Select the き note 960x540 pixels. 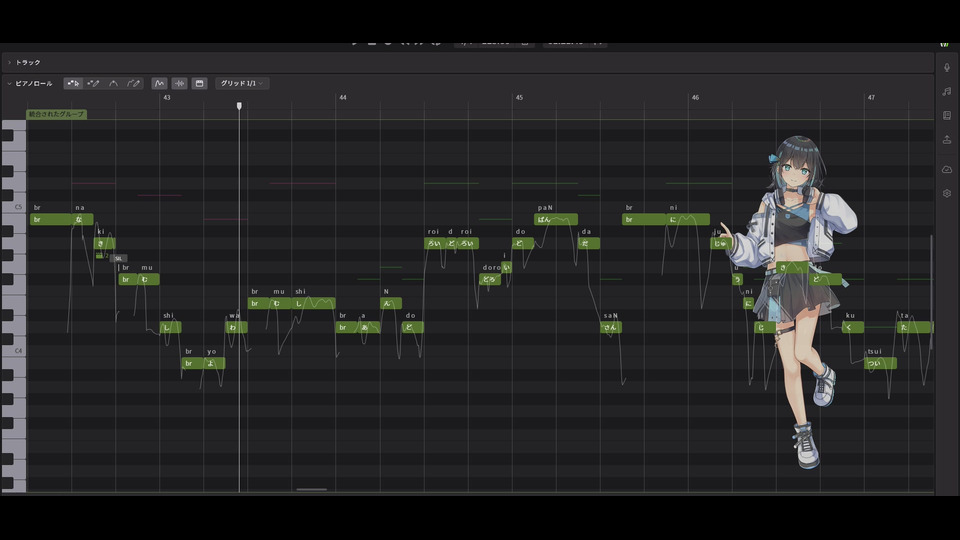[105, 243]
